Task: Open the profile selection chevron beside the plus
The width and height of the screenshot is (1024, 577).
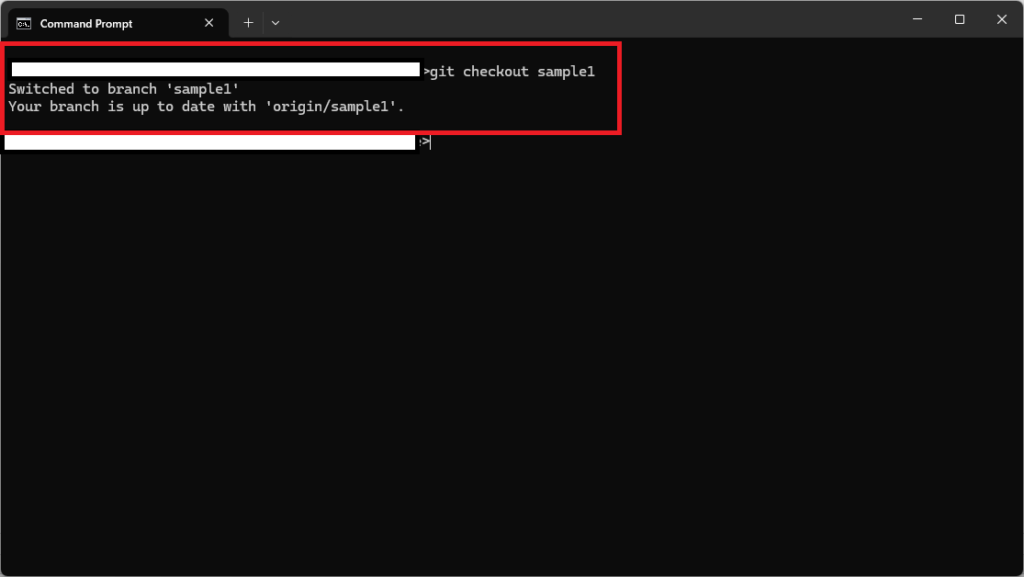Action: coord(275,22)
